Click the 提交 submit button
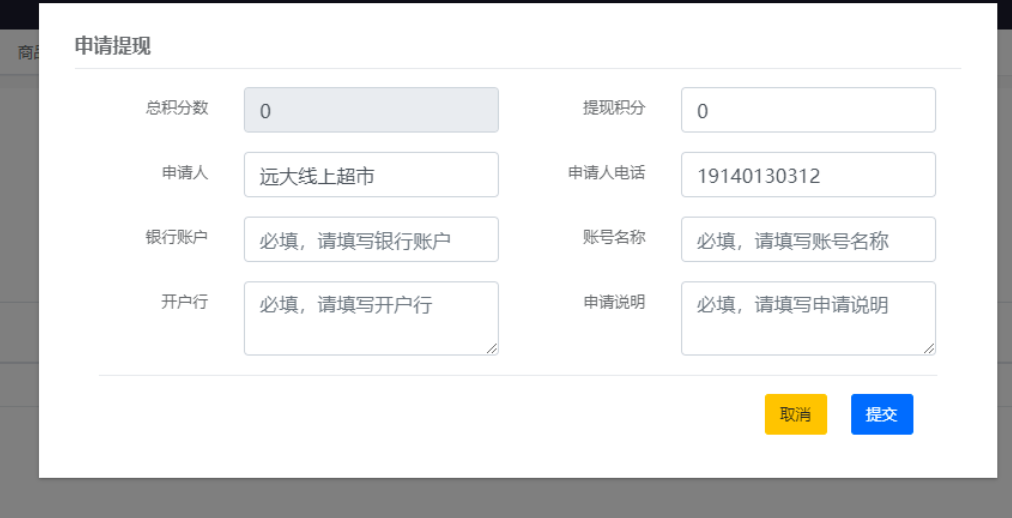Screen dimensions: 1012x518 [x=881, y=414]
